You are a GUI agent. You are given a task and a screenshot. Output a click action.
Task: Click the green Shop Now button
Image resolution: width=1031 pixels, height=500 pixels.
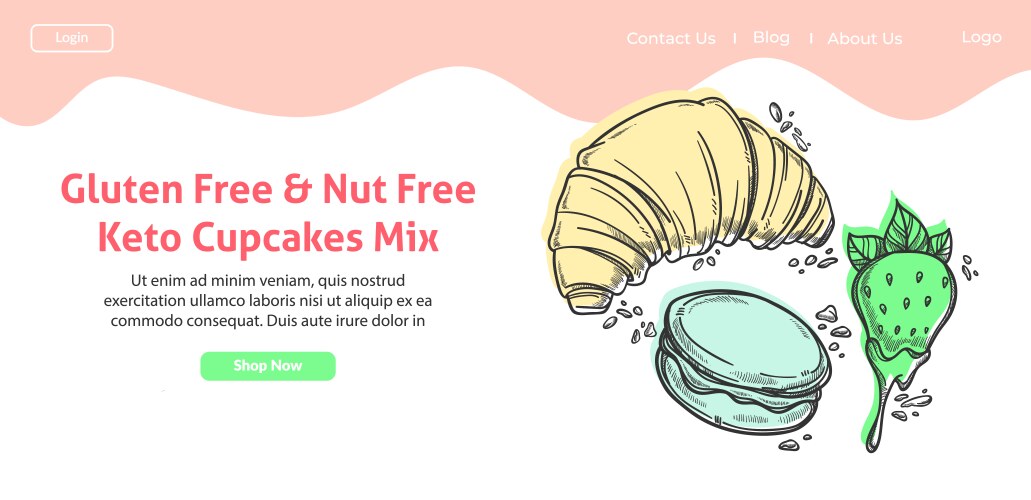click(268, 366)
